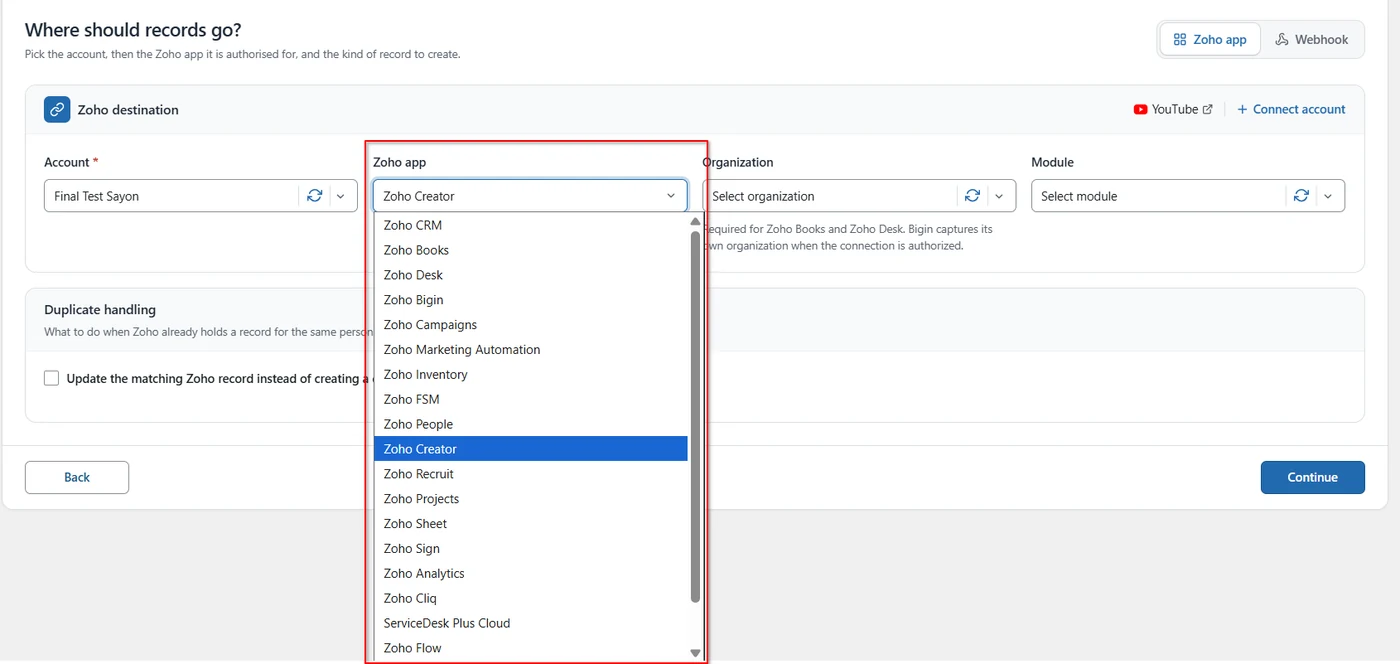Viewport: 1400px width, 664px height.
Task: Pick Zoho Campaigns in the dropdown
Action: click(531, 325)
